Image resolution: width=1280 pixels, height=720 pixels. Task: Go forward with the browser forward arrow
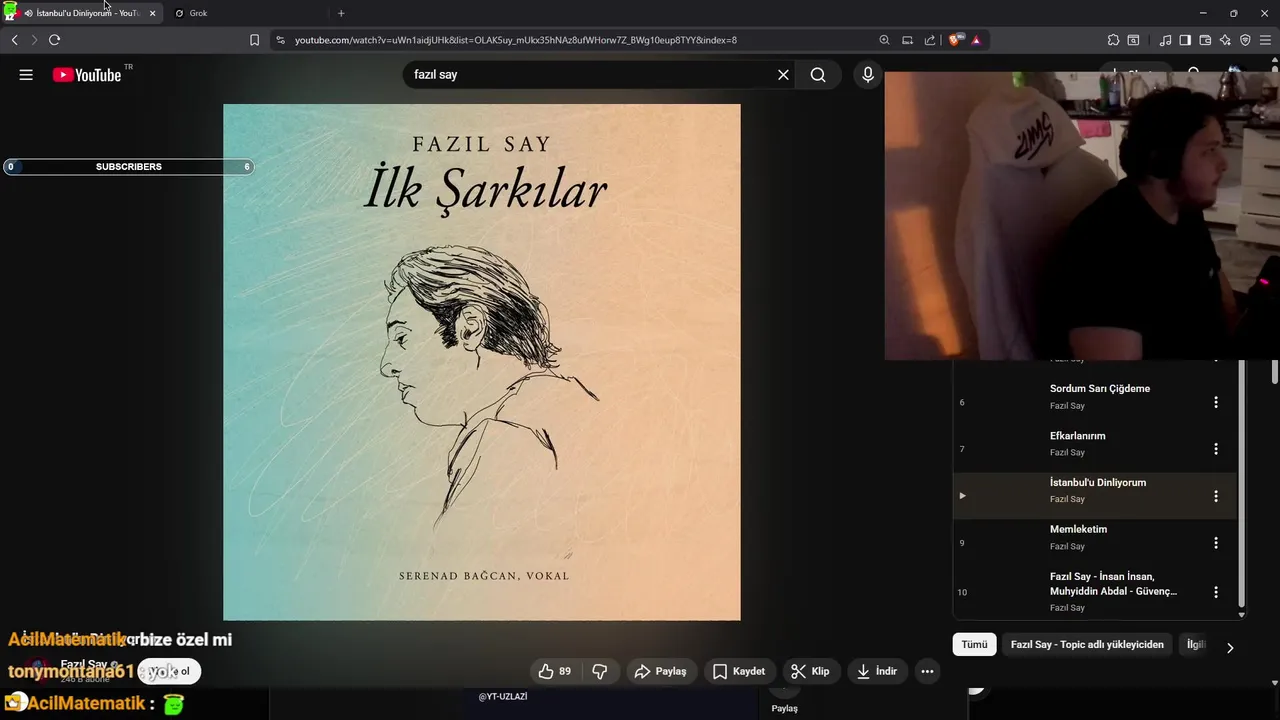coord(34,40)
